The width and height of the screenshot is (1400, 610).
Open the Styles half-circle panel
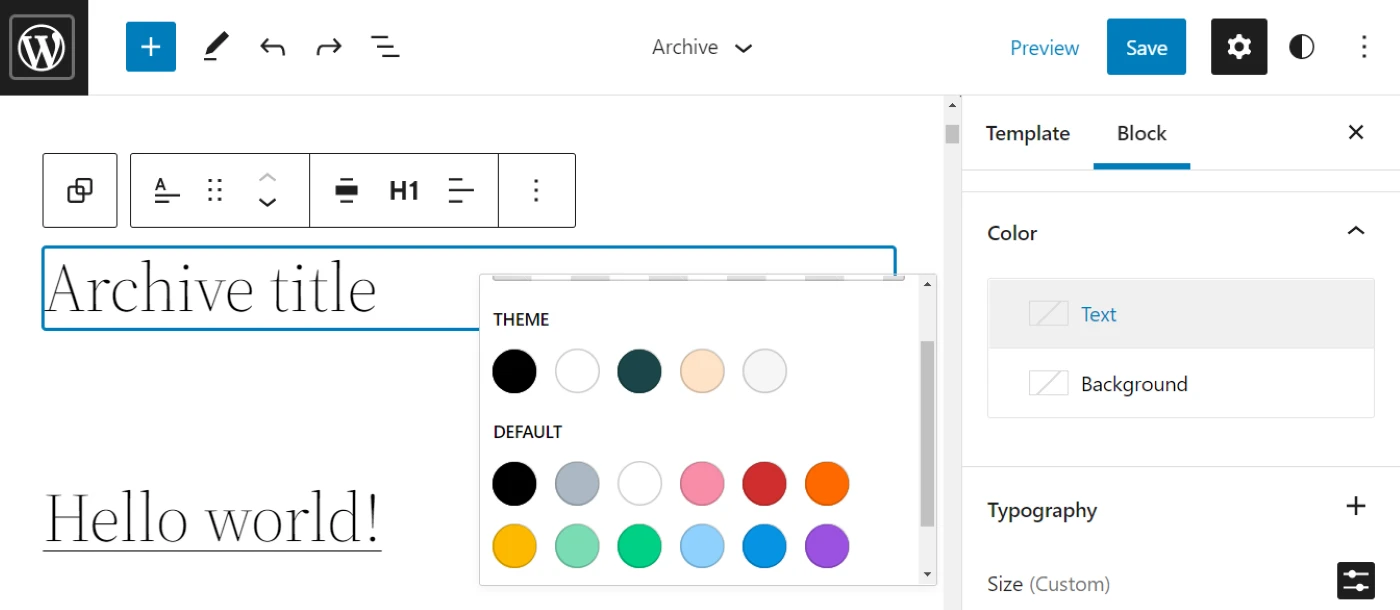[x=1301, y=47]
